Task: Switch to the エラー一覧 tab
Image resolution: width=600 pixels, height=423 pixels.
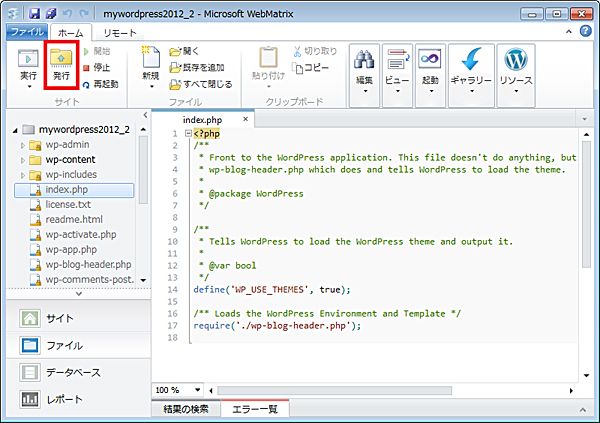Action: [255, 409]
